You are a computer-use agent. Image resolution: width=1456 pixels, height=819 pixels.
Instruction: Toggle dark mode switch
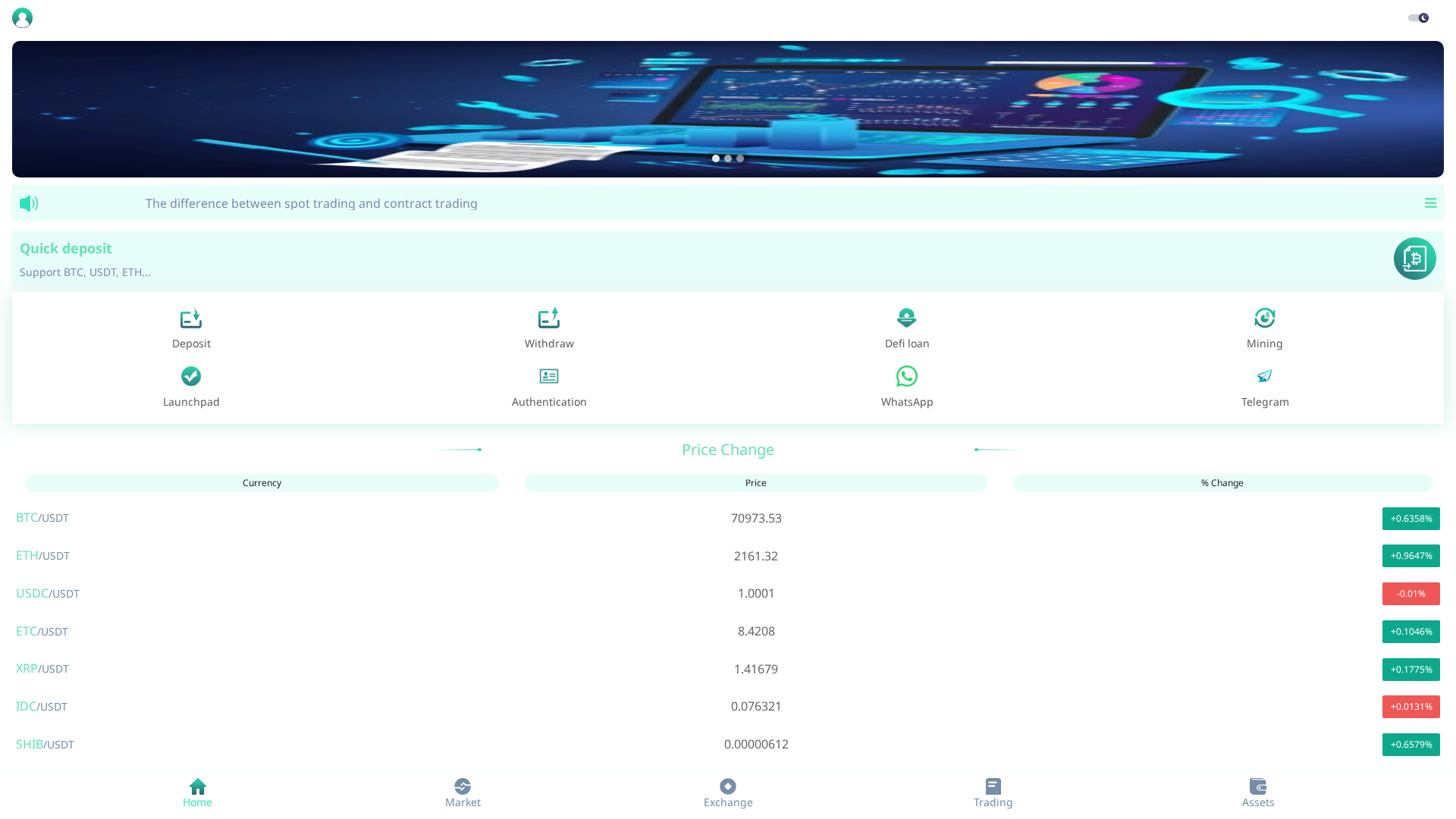coord(1418,17)
